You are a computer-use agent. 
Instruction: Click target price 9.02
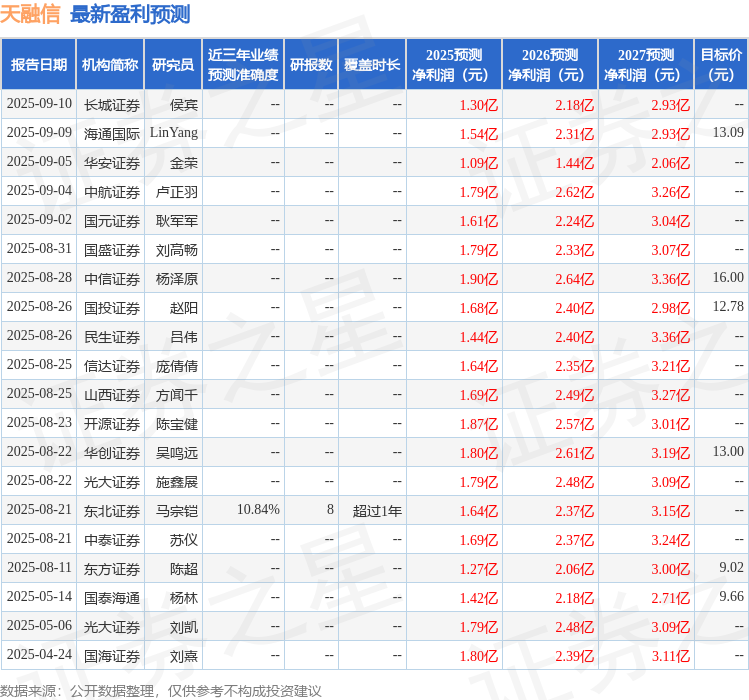pos(731,568)
